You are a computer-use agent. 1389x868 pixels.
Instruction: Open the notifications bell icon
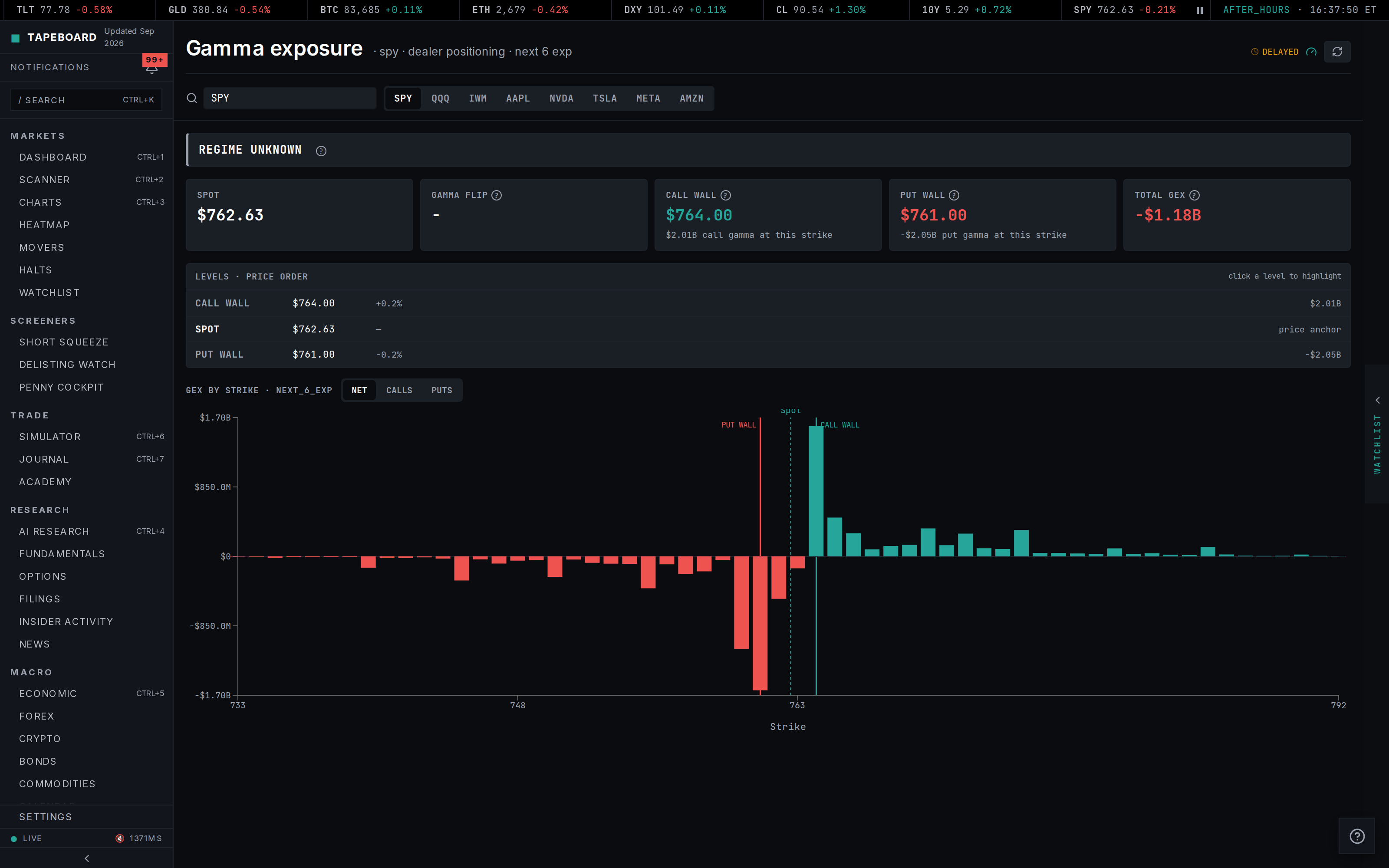point(151,68)
